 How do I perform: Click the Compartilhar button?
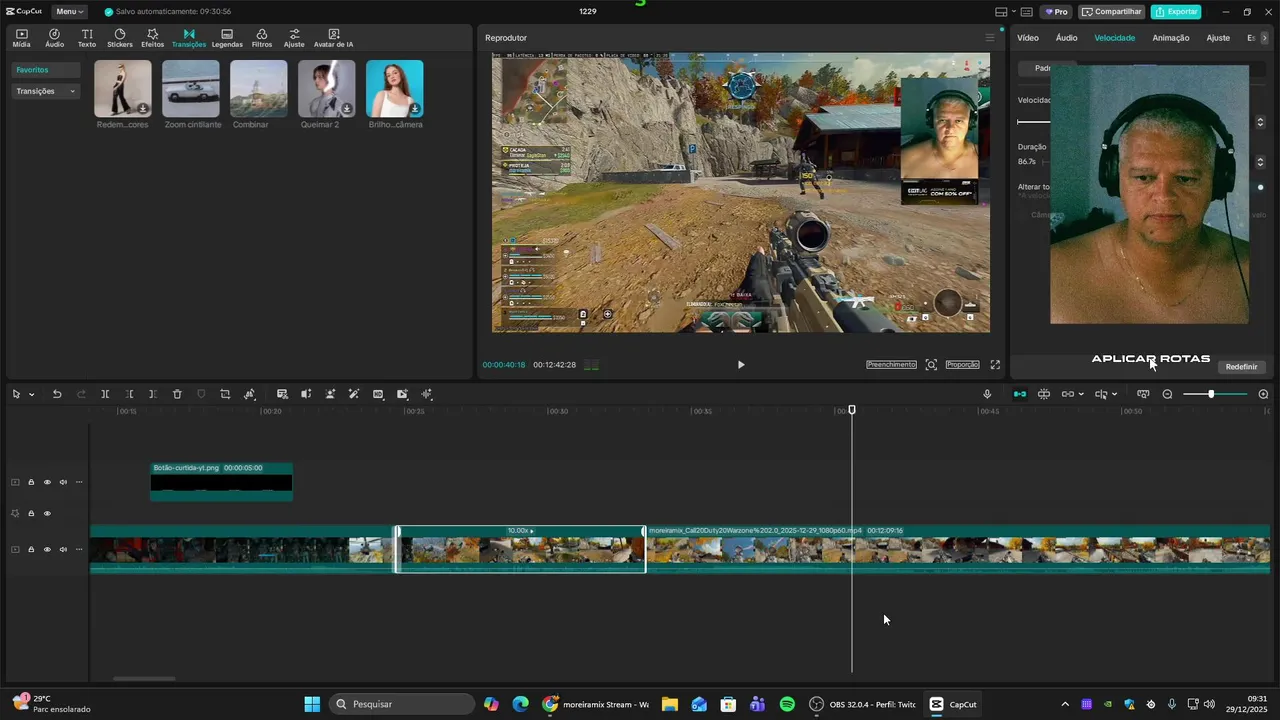1112,12
